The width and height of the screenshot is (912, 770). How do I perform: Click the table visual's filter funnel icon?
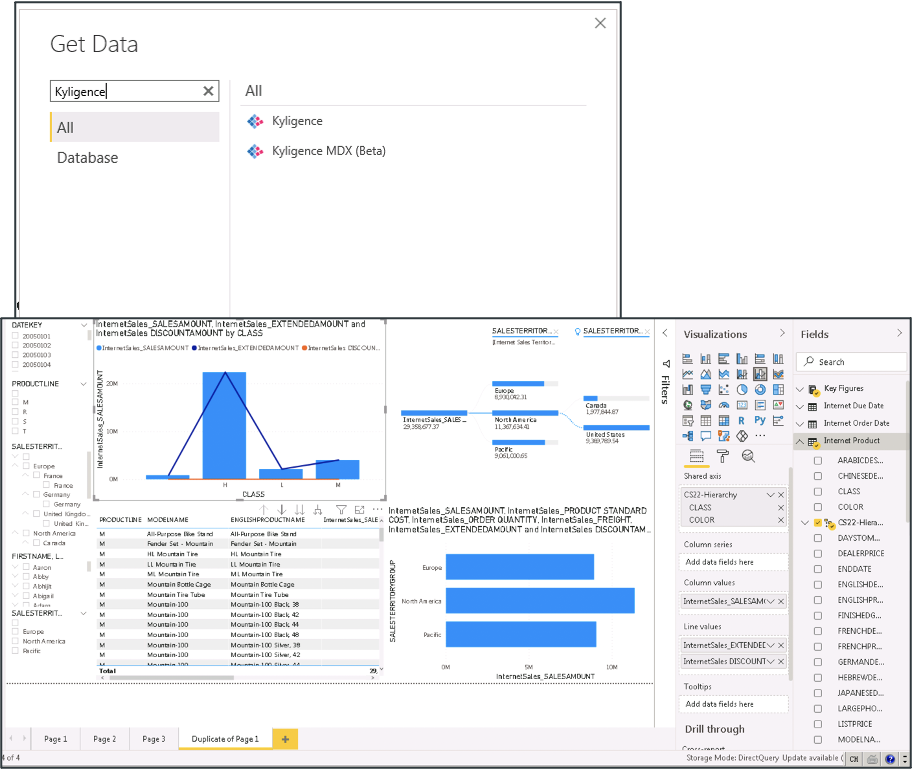click(x=341, y=510)
